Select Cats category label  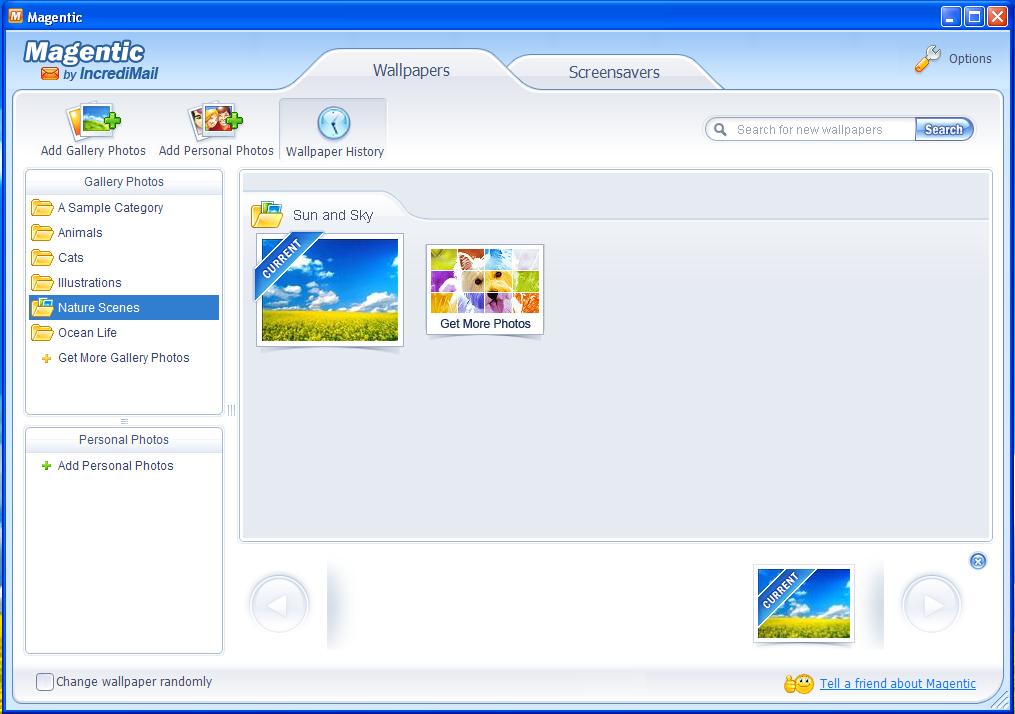click(71, 258)
